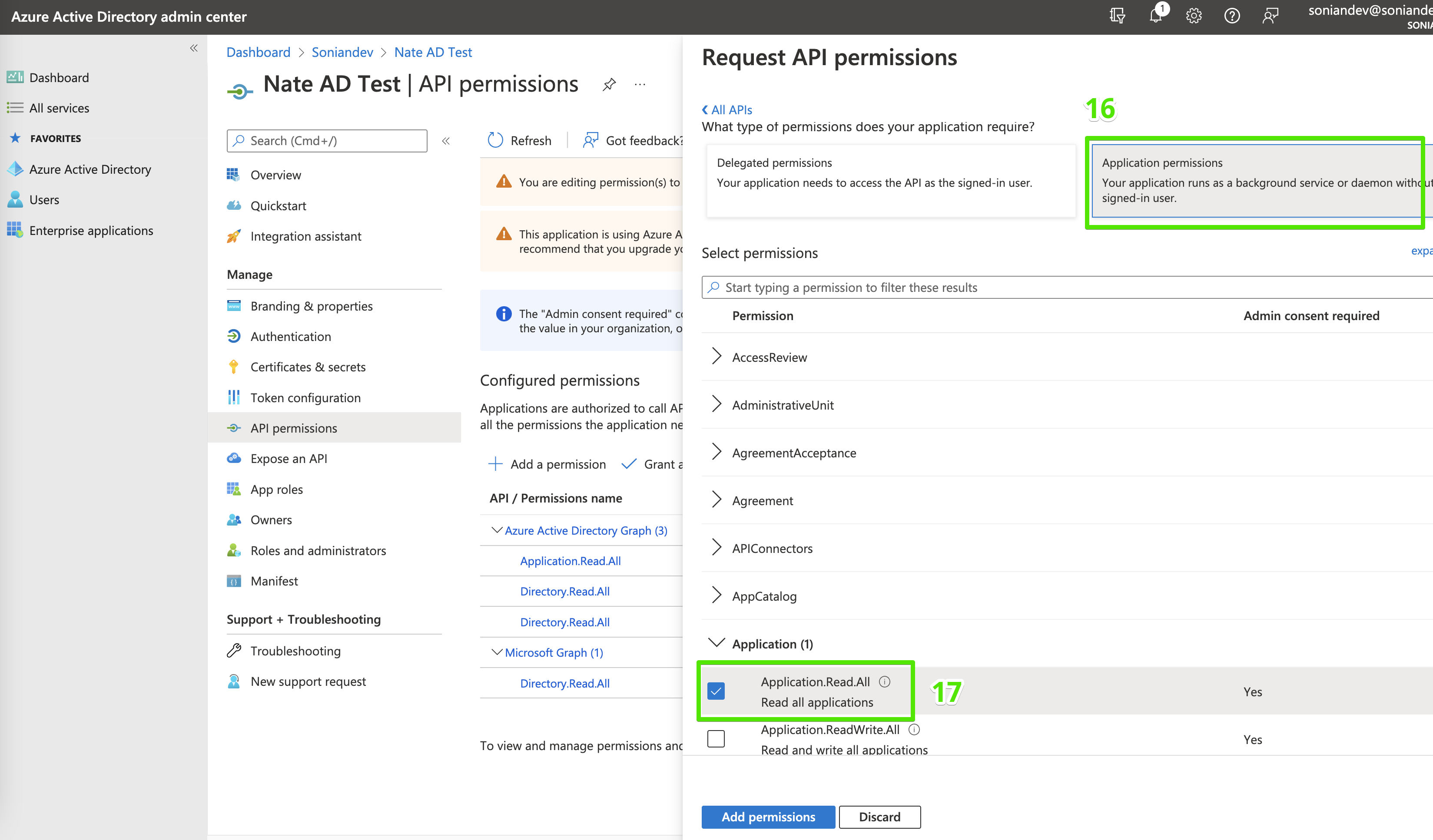Click the Add permissions button

[768, 817]
